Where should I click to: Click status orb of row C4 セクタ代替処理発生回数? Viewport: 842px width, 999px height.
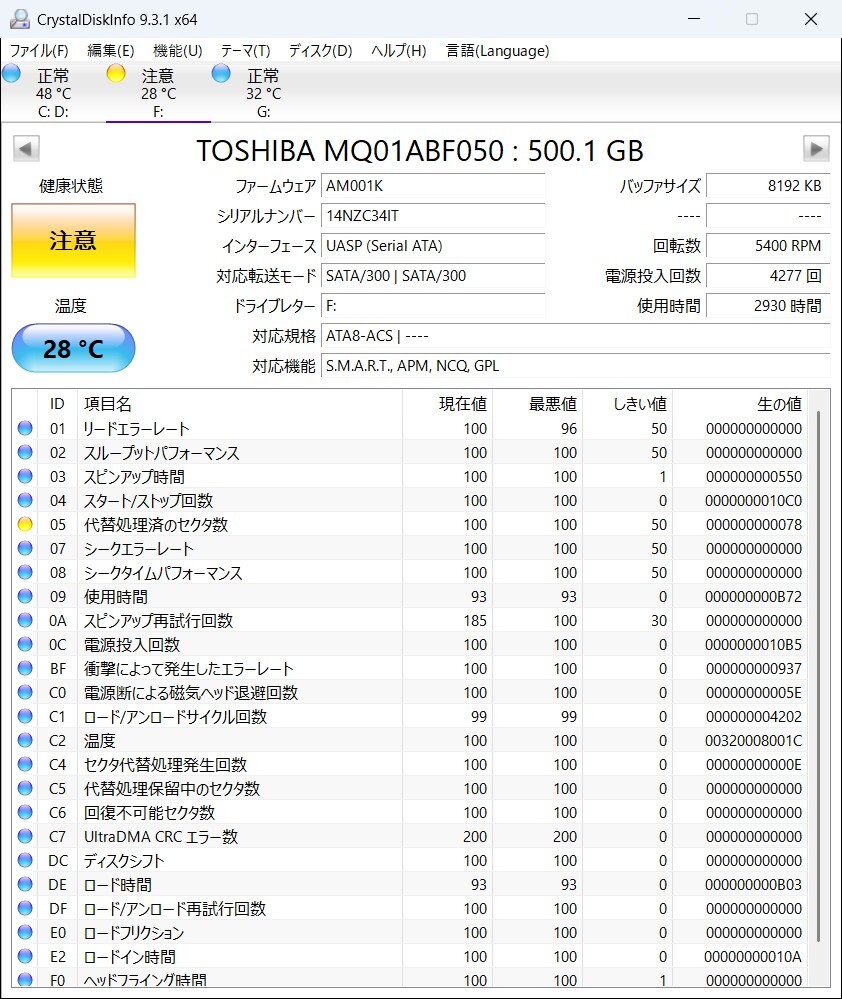(25, 764)
